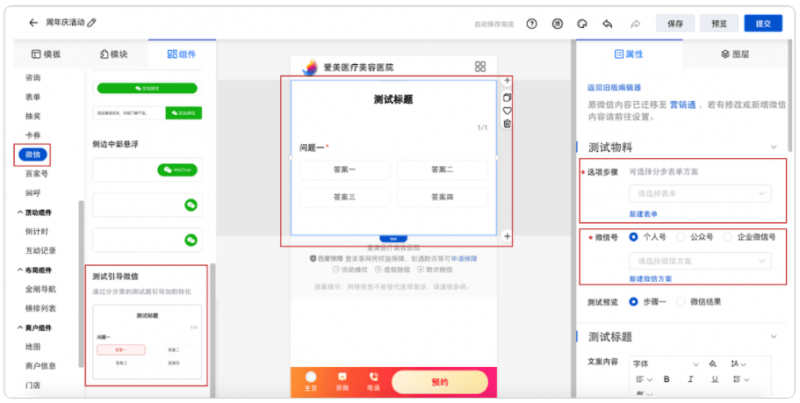Open the 请选择表单 dropdown
Image resolution: width=800 pixels, height=403 pixels.
point(700,194)
